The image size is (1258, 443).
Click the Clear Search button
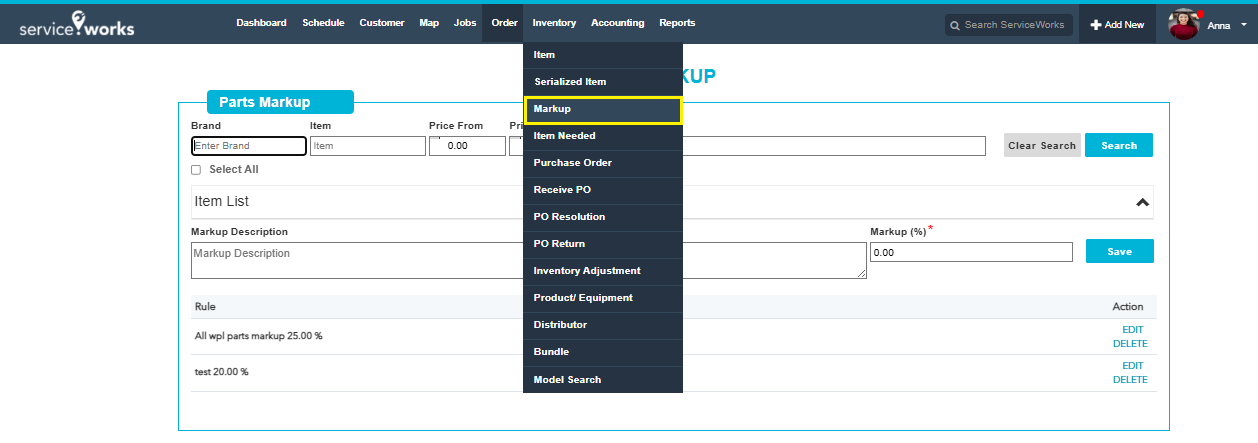tap(1042, 146)
